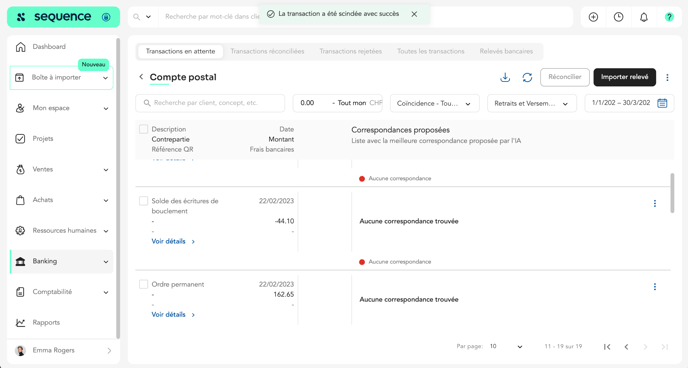Click the Banking building icon
The image size is (688, 368).
click(20, 261)
